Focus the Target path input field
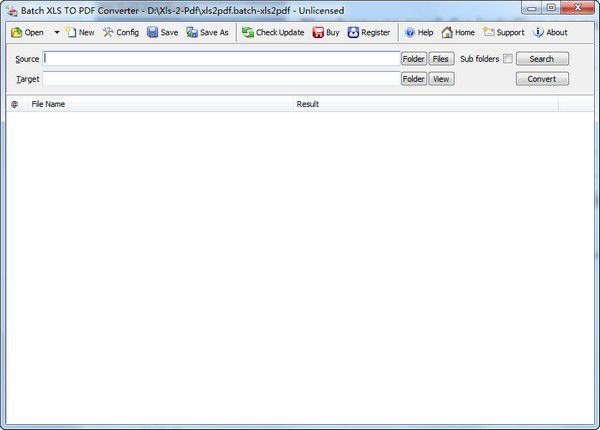The width and height of the screenshot is (600, 430). click(222, 79)
